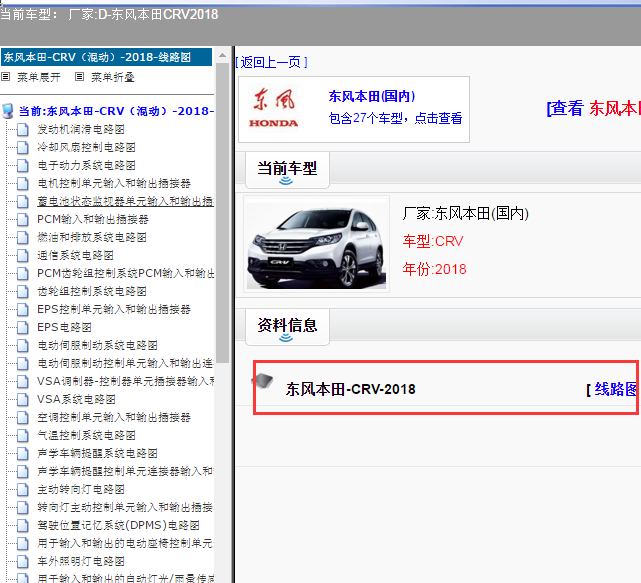Open 主动转向灯电路图 tree entry
The width and height of the screenshot is (641, 583).
[x=81, y=489]
